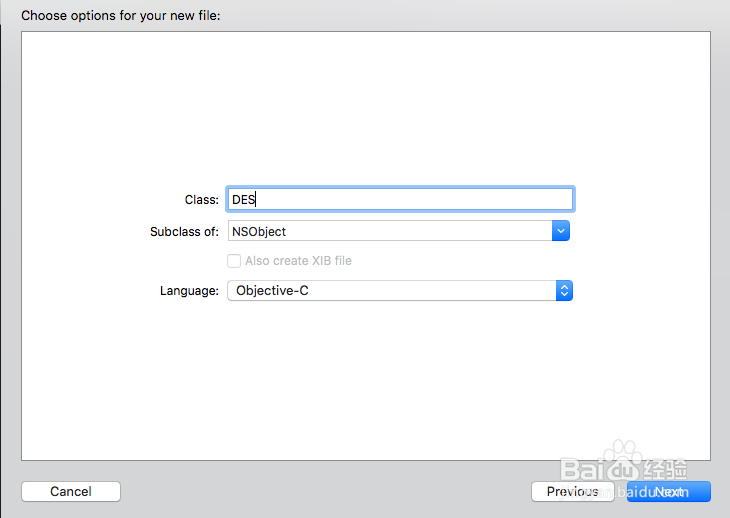Click the Subclass of: label
The image size is (730, 518).
184,232
